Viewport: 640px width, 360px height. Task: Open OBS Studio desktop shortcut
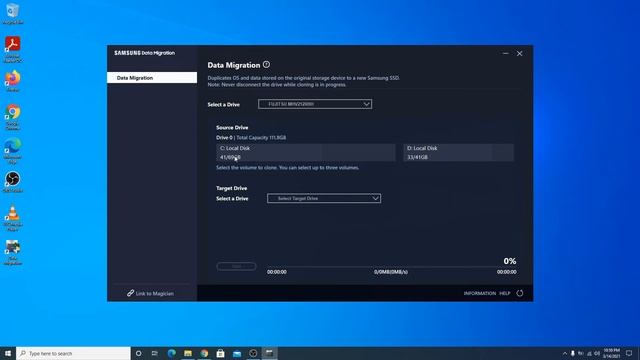tap(13, 182)
